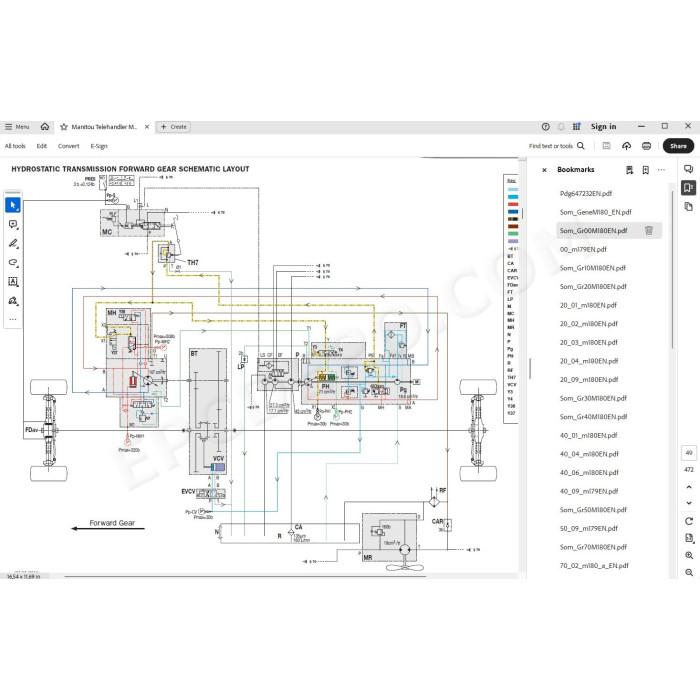Open bookmark 20_03_m180EN.pdf
Viewport: 700px width, 700px height.
coord(588,342)
